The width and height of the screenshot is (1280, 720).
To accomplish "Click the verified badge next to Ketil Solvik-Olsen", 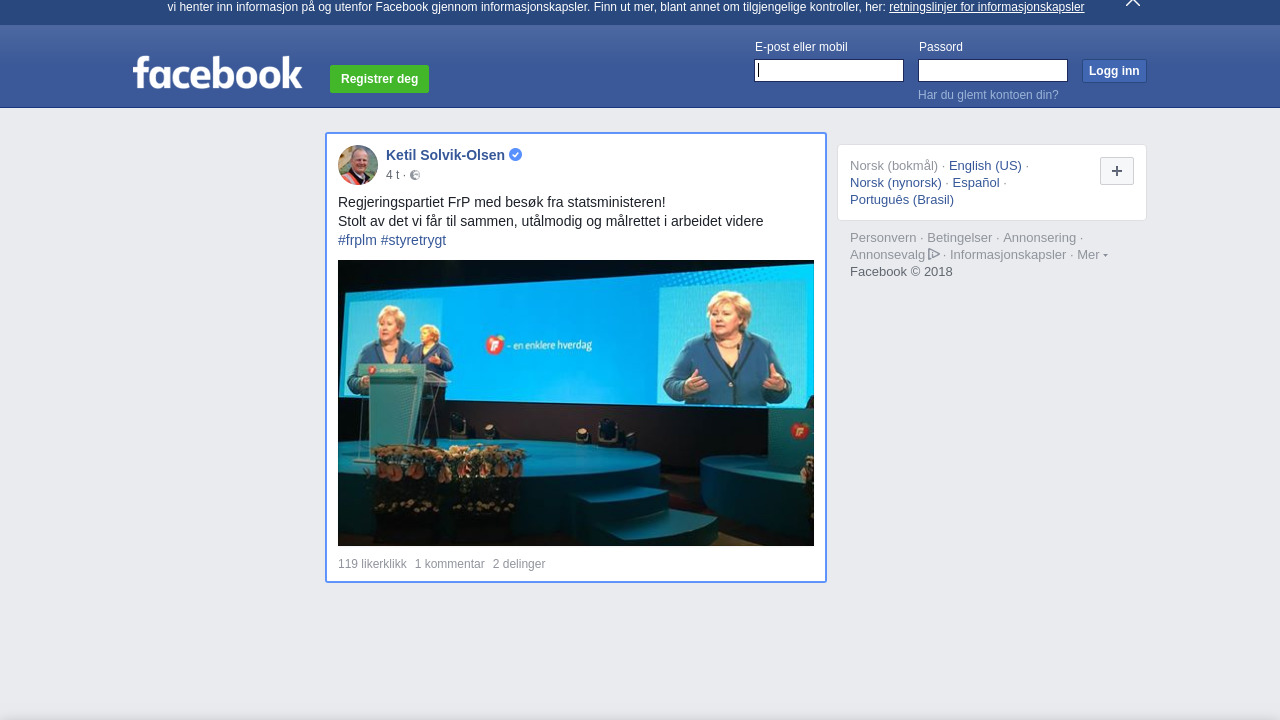I will [516, 155].
